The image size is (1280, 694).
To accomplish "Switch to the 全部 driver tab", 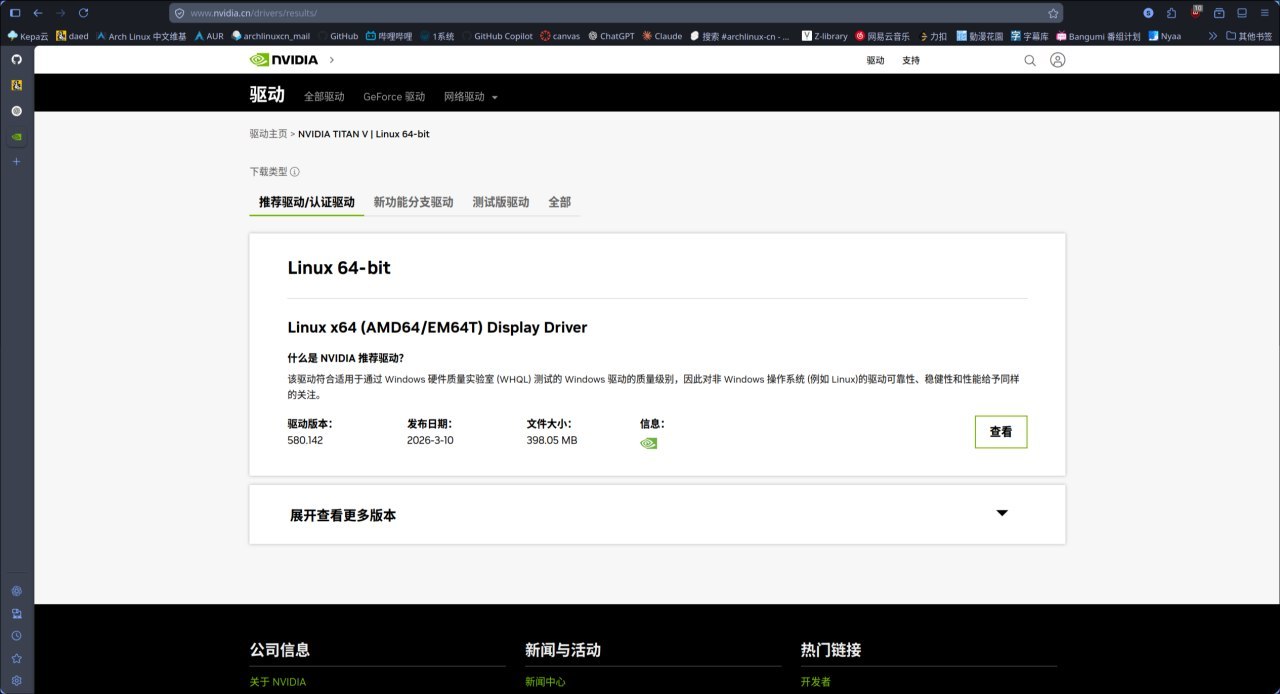I will click(x=559, y=201).
